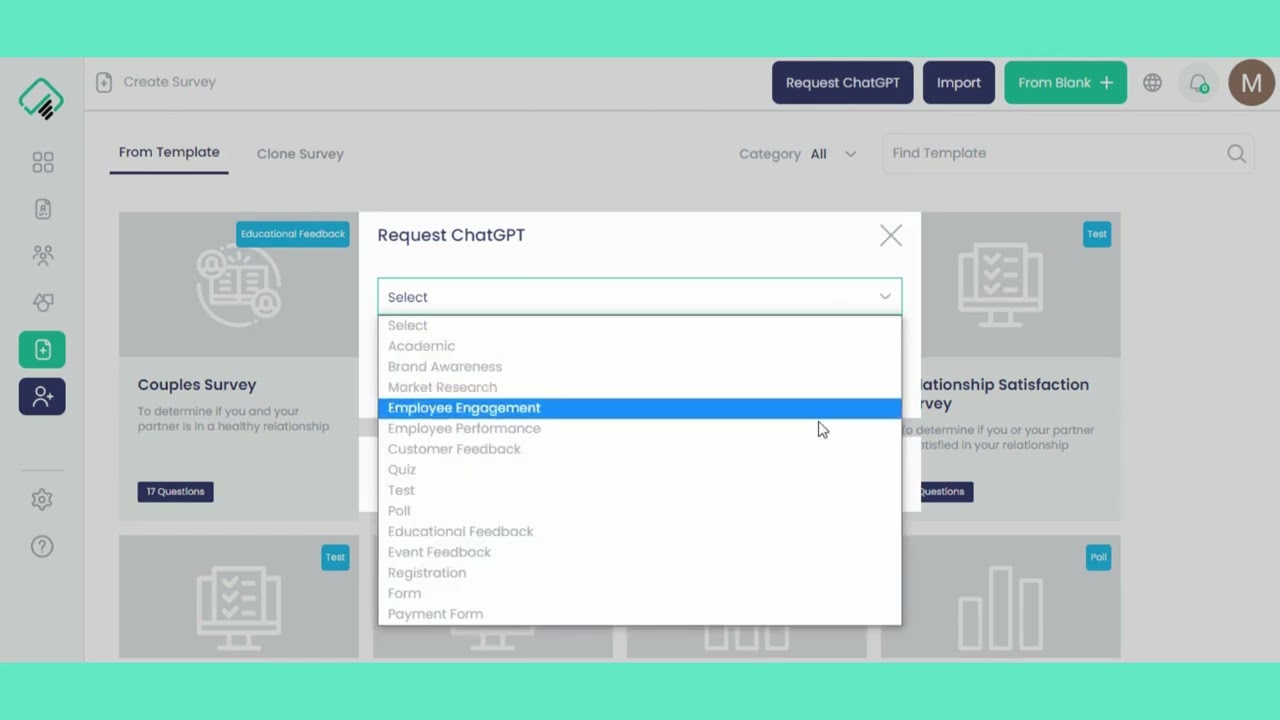Open the M user avatar menu
This screenshot has width=1280, height=720.
[1251, 83]
